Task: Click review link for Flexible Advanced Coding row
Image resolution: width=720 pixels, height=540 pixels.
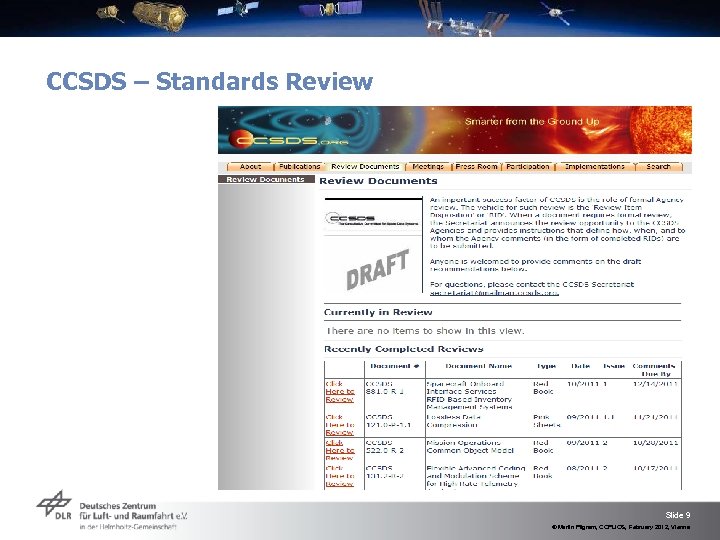Action: (340, 476)
